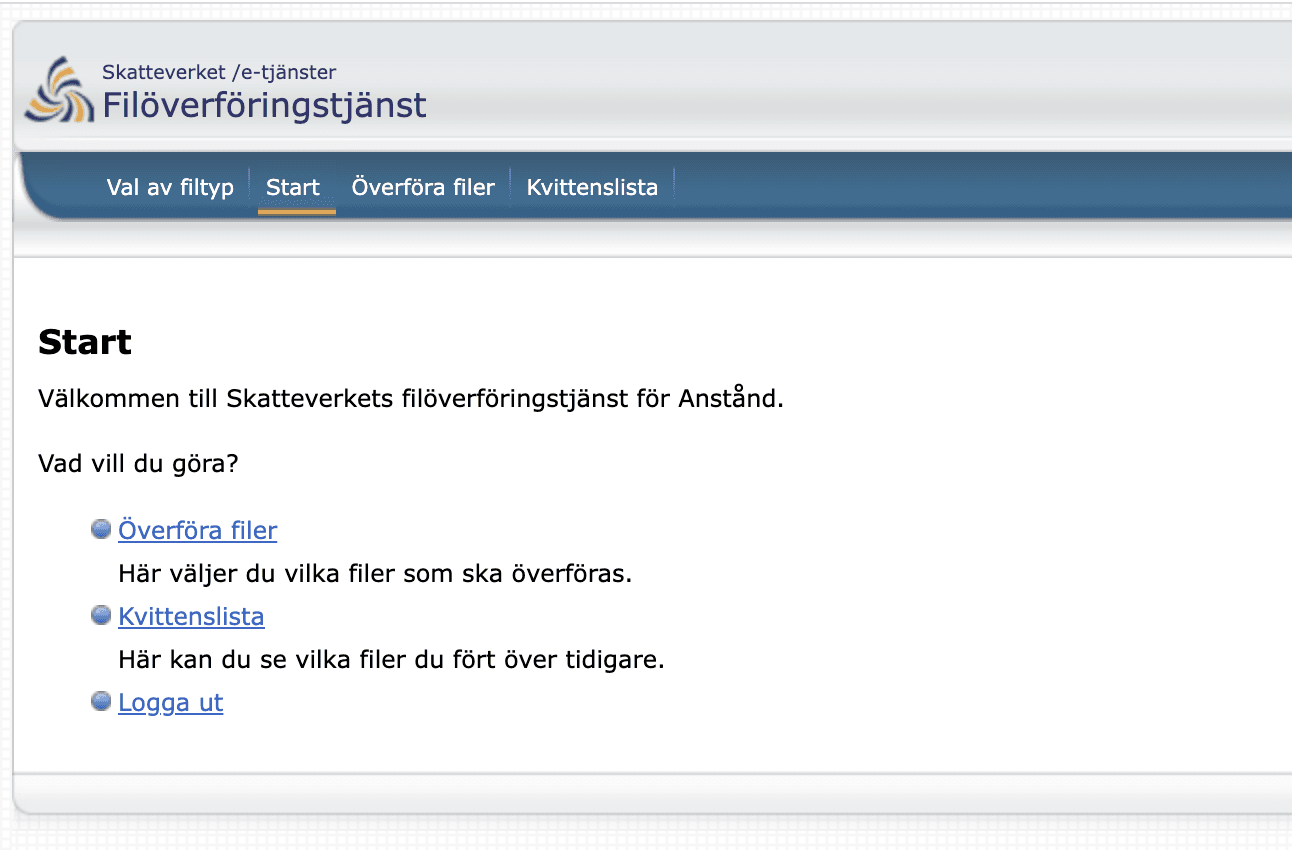This screenshot has width=1292, height=850.
Task: Click the Skatteverket swirl logo
Action: pyautogui.click(x=59, y=92)
